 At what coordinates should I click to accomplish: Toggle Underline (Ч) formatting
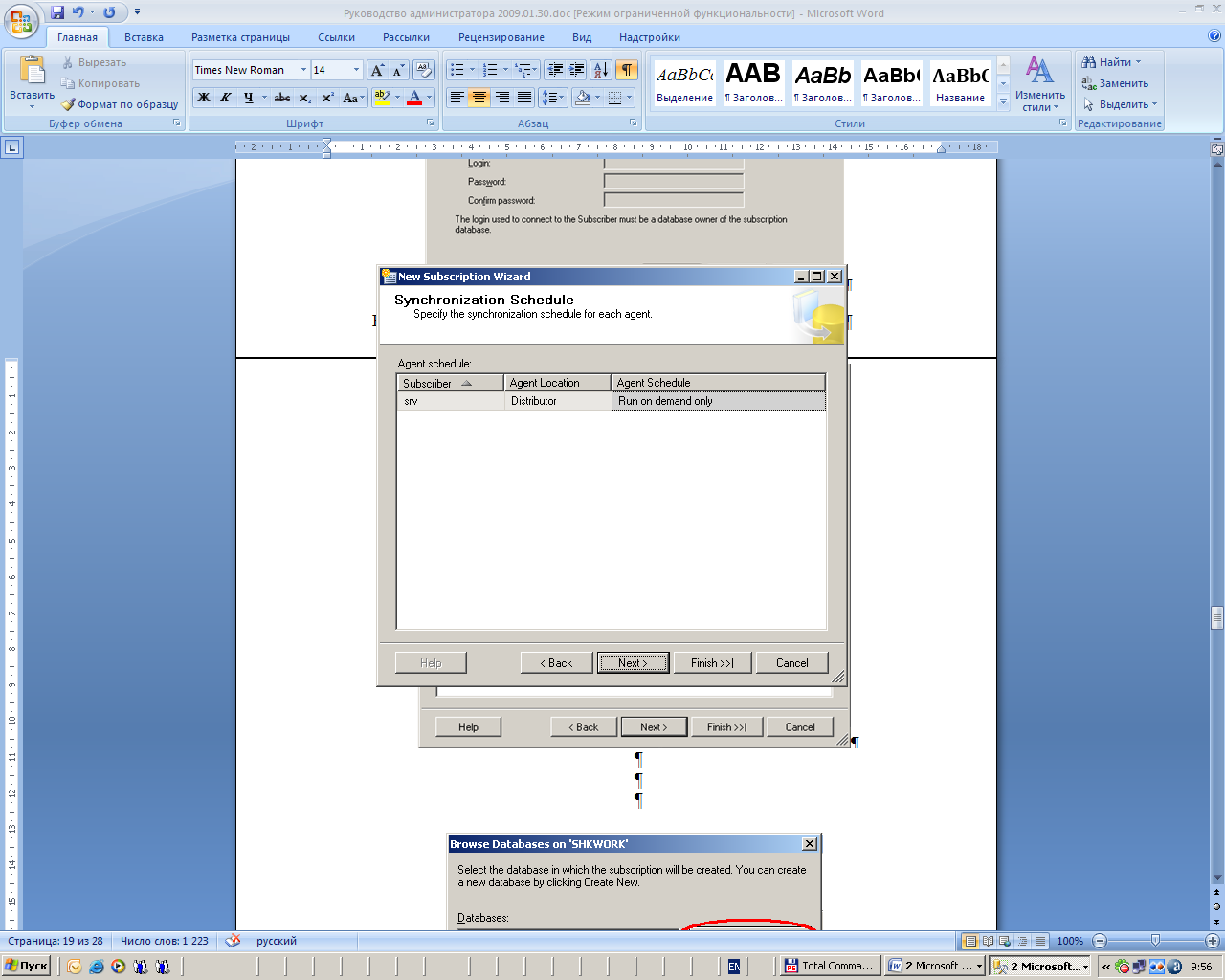(x=248, y=98)
